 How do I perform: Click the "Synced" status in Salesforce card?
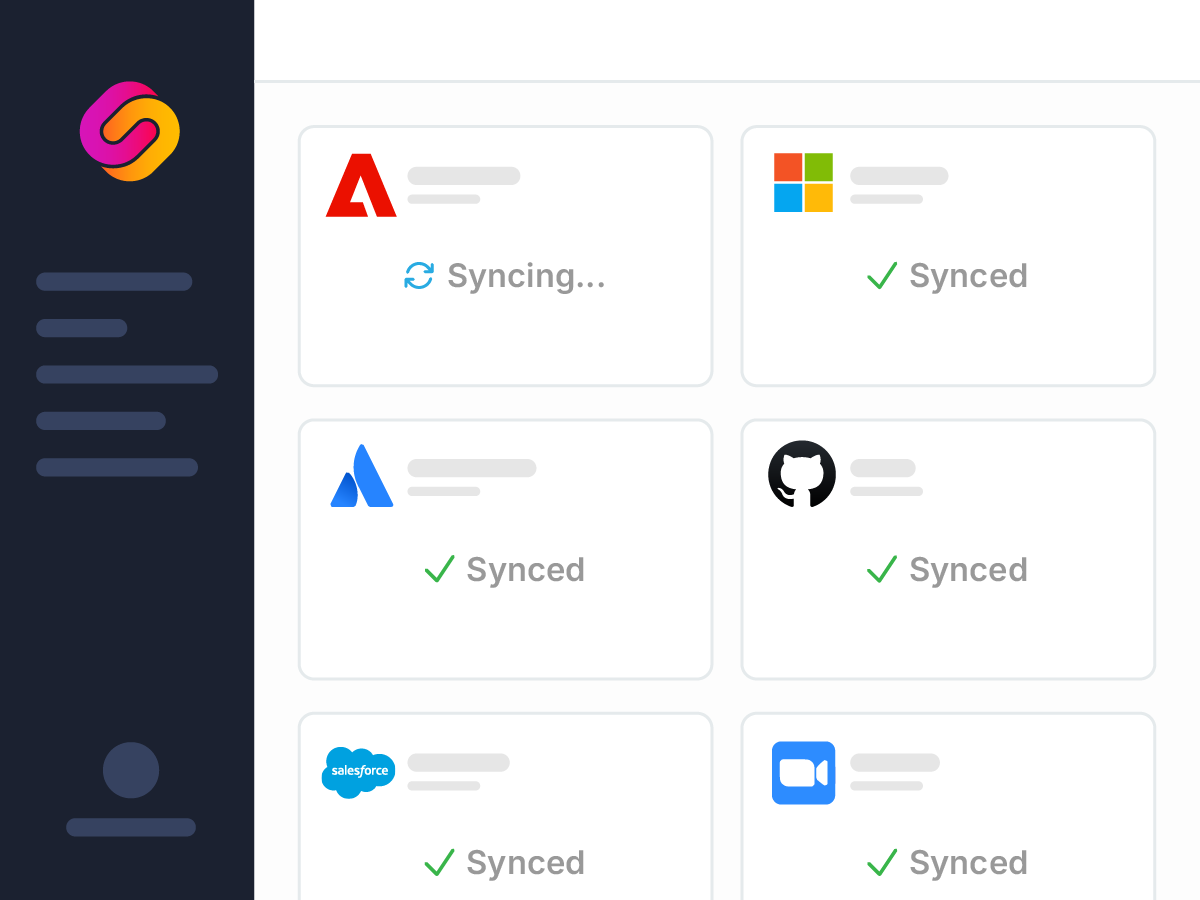(x=526, y=863)
